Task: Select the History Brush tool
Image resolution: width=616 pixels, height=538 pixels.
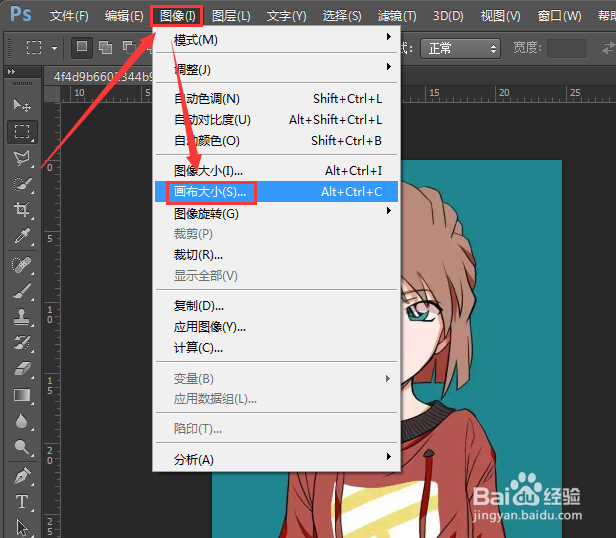Action: pyautogui.click(x=22, y=342)
